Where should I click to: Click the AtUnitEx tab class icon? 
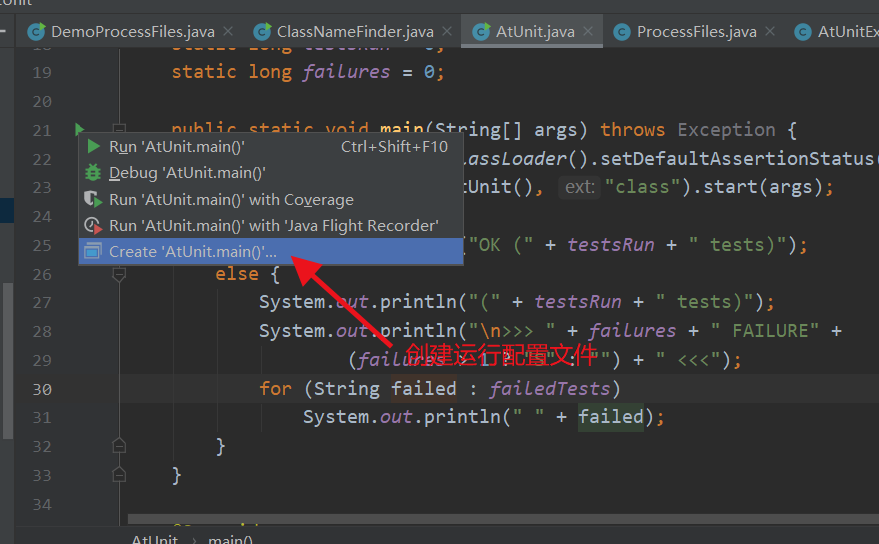pyautogui.click(x=803, y=32)
